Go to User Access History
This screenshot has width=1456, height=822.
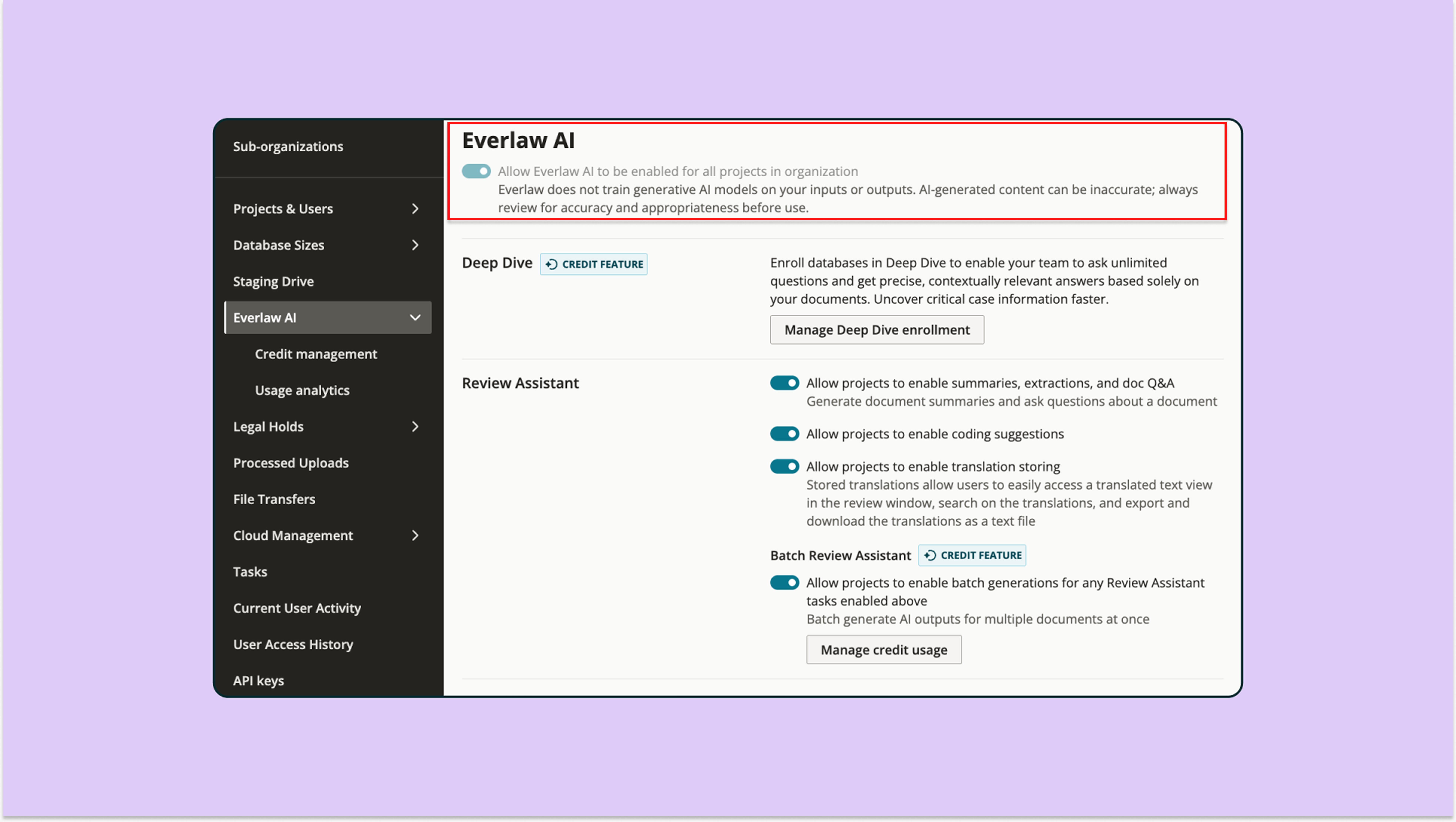click(293, 644)
